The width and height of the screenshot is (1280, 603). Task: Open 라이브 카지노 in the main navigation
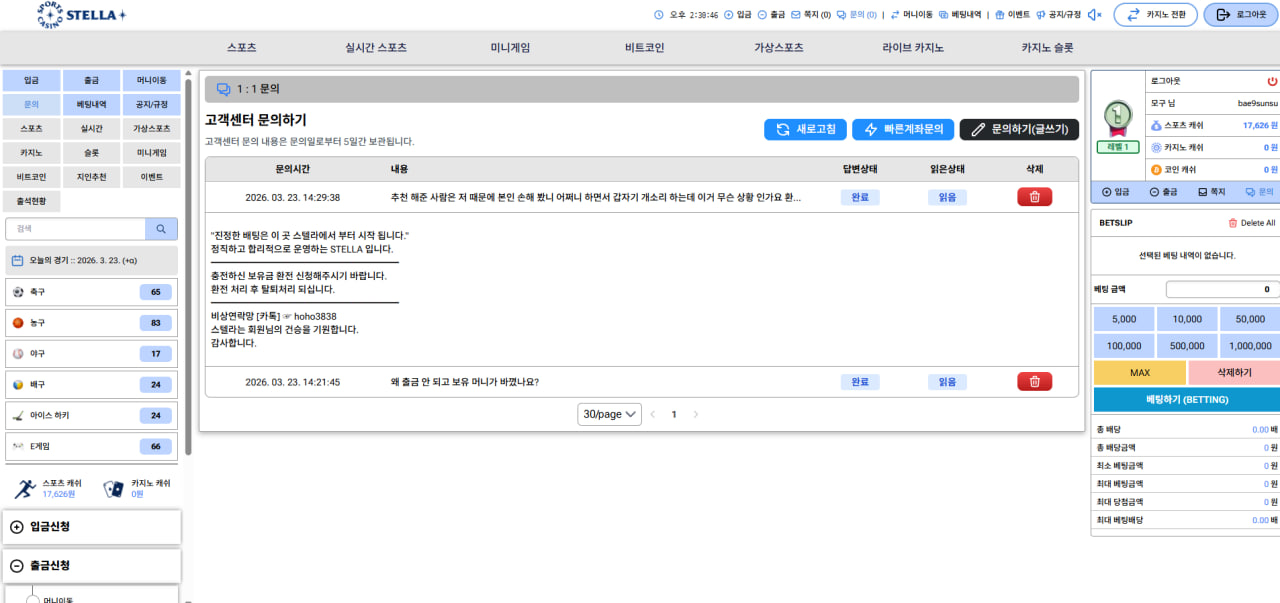[x=912, y=47]
